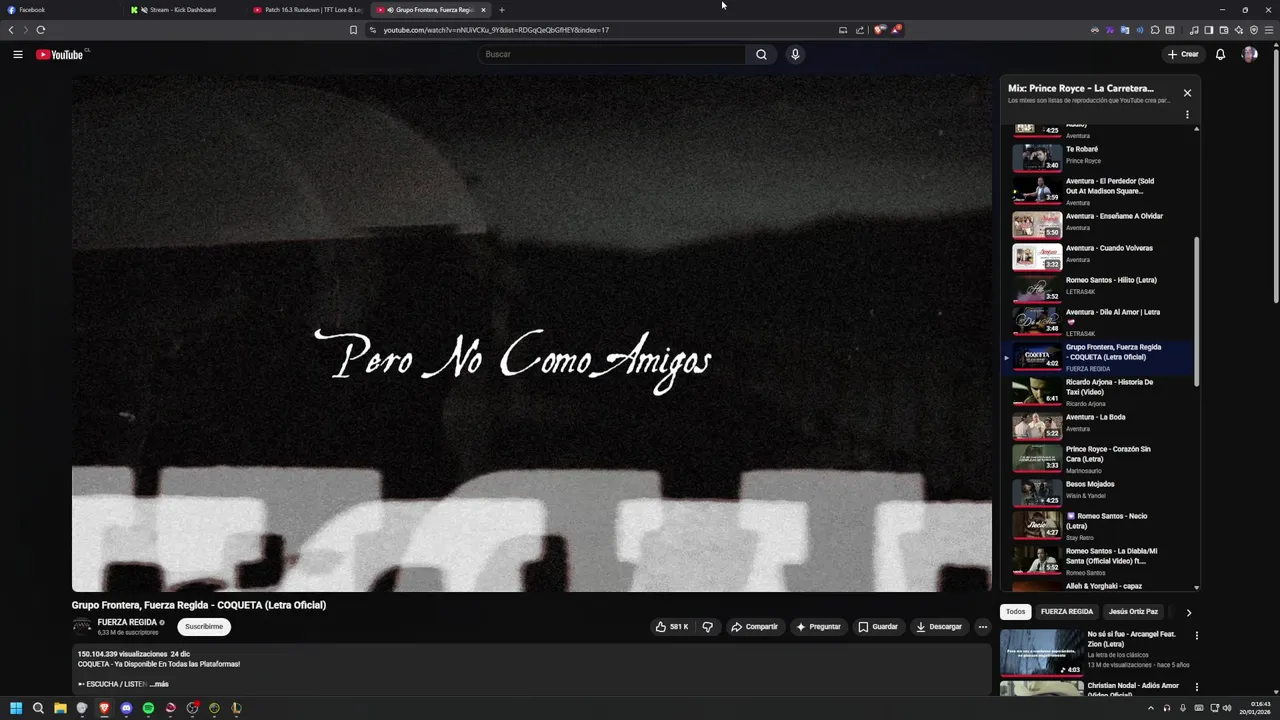Image resolution: width=1280 pixels, height=720 pixels.
Task: Open the FUERZA REGIDA channel name link
Action: (127, 622)
